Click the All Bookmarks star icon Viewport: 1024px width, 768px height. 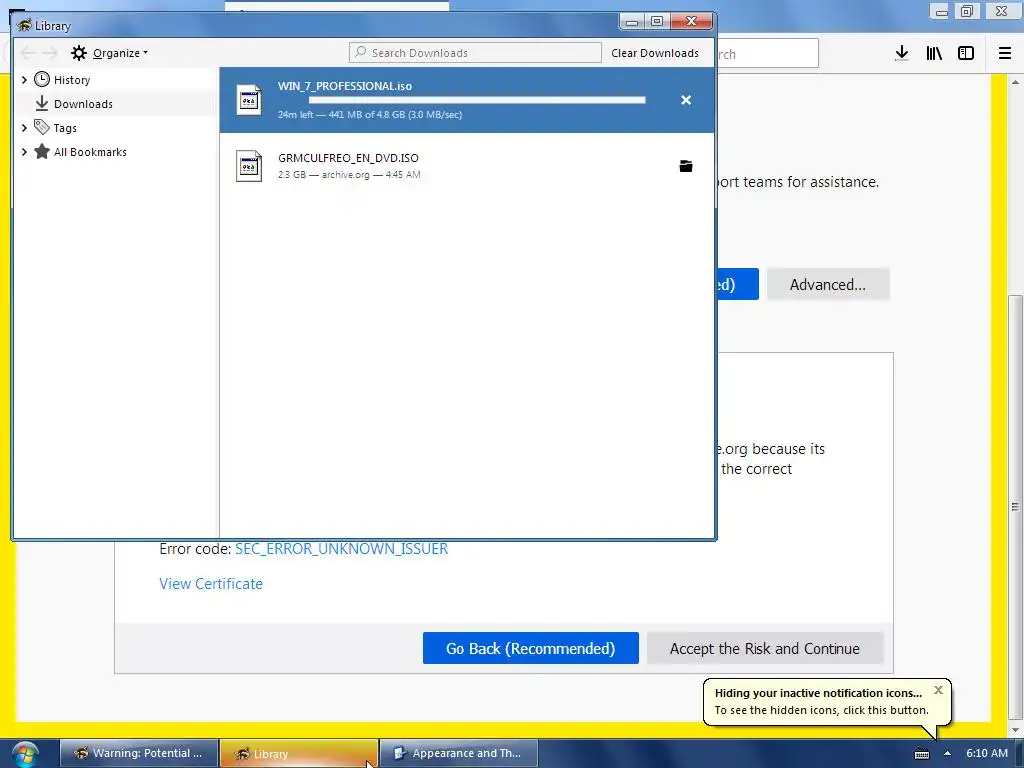tap(42, 152)
